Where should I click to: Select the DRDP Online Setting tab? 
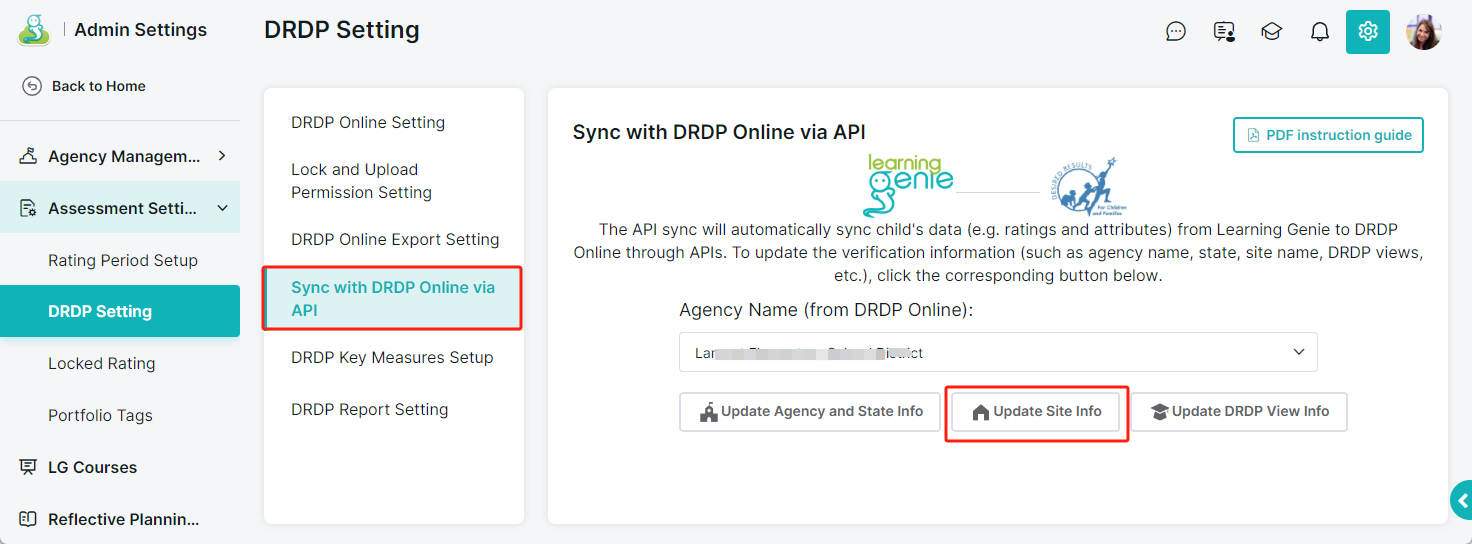pos(368,122)
